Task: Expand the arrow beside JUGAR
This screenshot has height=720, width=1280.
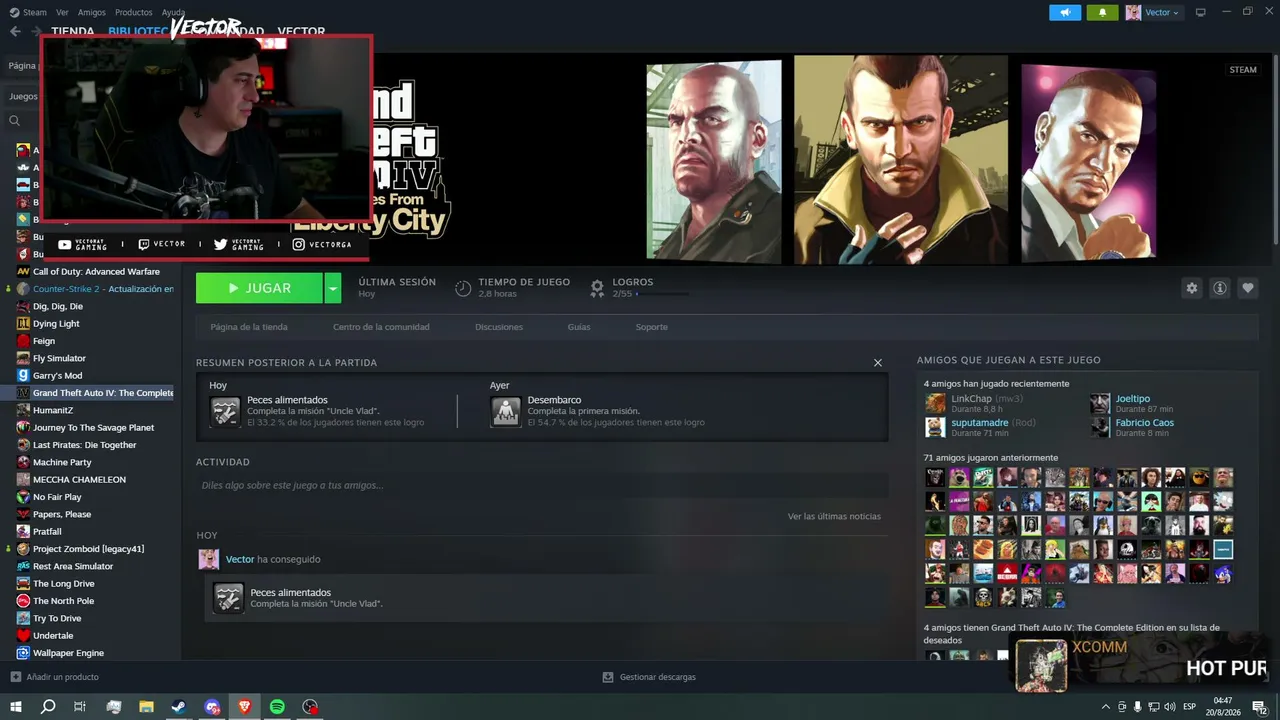Action: [333, 288]
